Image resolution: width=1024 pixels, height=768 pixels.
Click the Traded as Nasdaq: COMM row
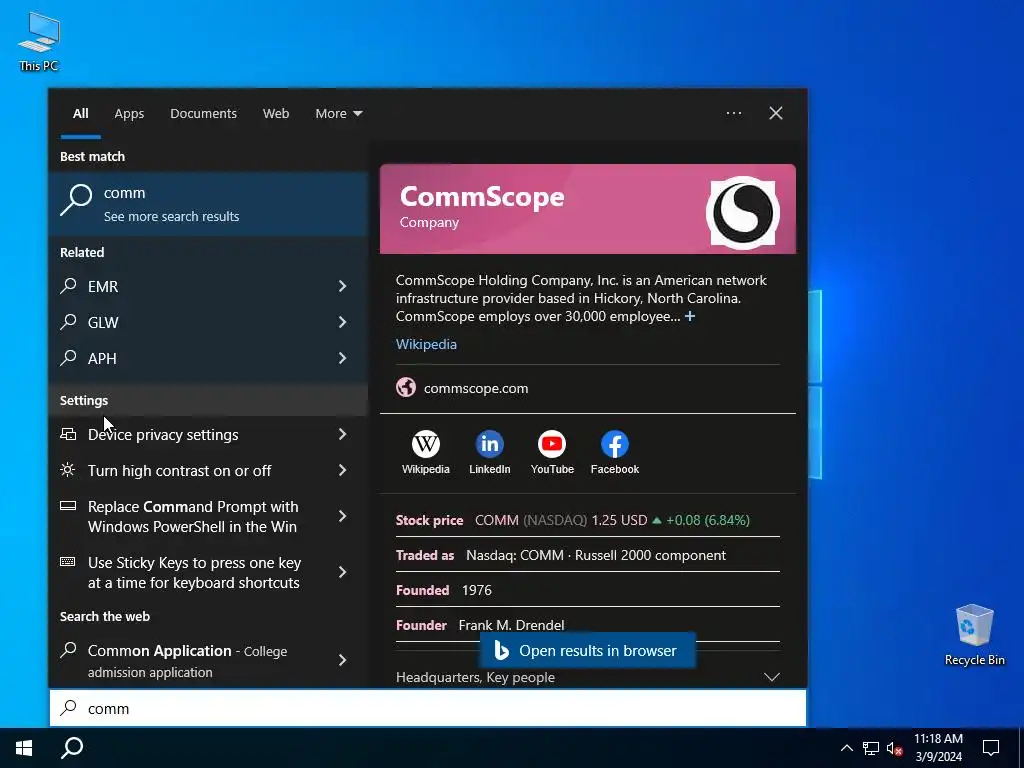587,555
